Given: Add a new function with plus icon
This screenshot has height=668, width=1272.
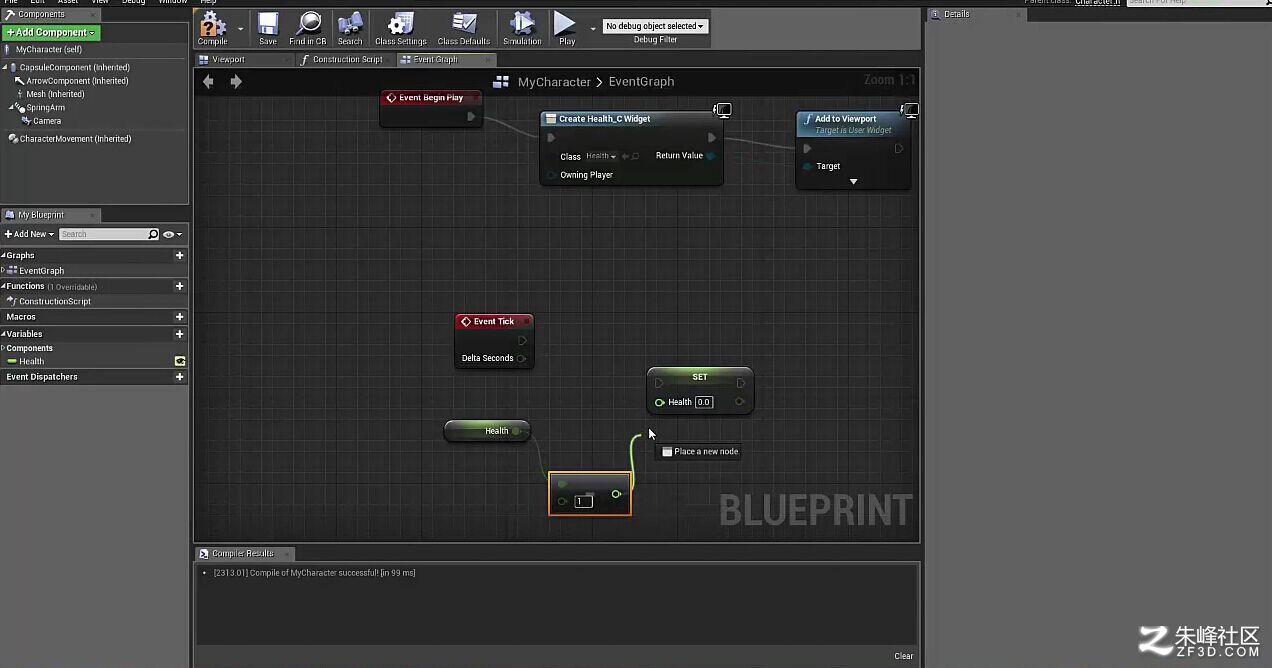Looking at the screenshot, I should [x=180, y=286].
